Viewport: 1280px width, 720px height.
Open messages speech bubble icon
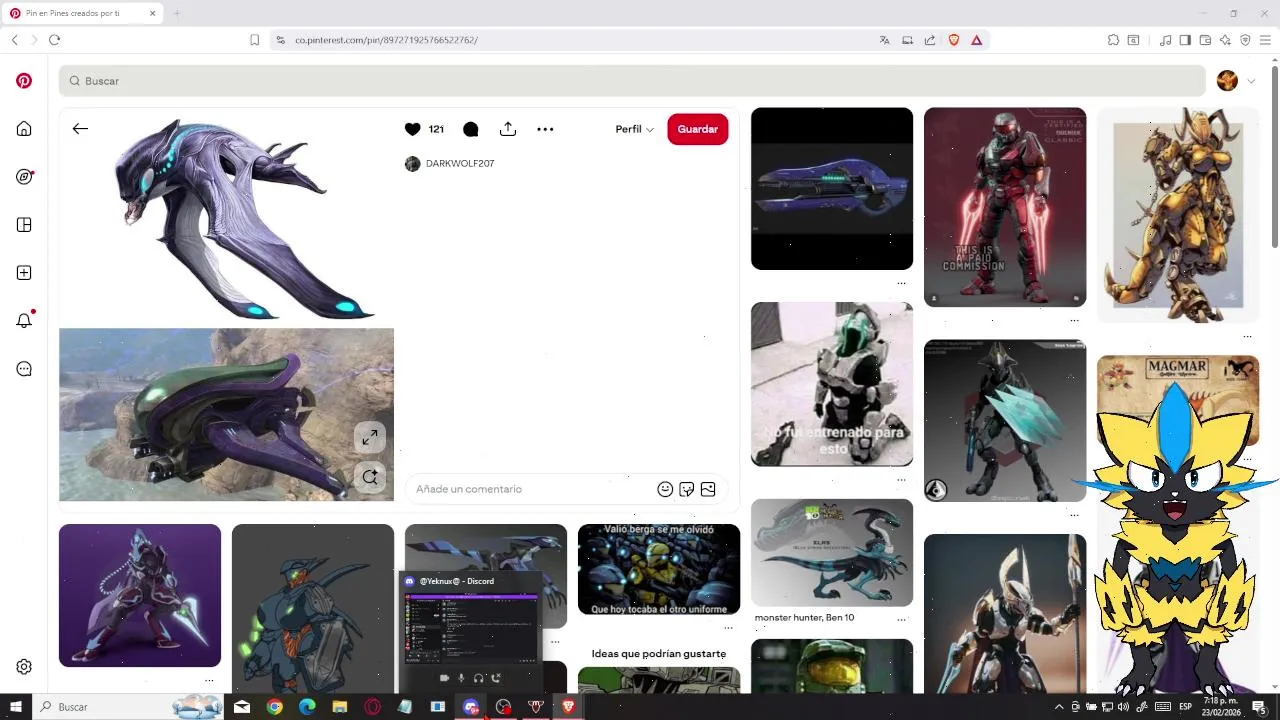[24, 369]
